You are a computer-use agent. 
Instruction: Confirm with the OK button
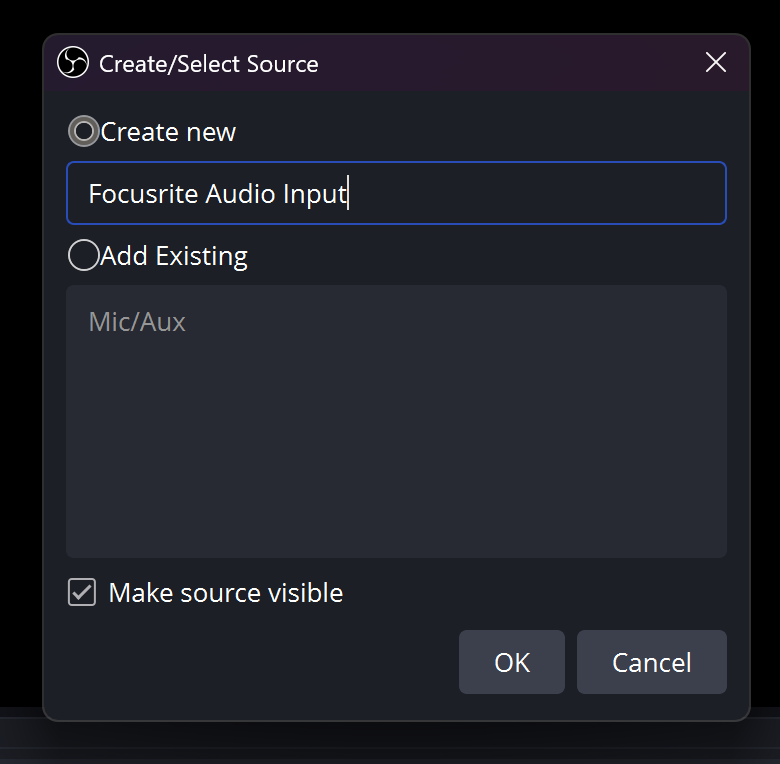[512, 662]
